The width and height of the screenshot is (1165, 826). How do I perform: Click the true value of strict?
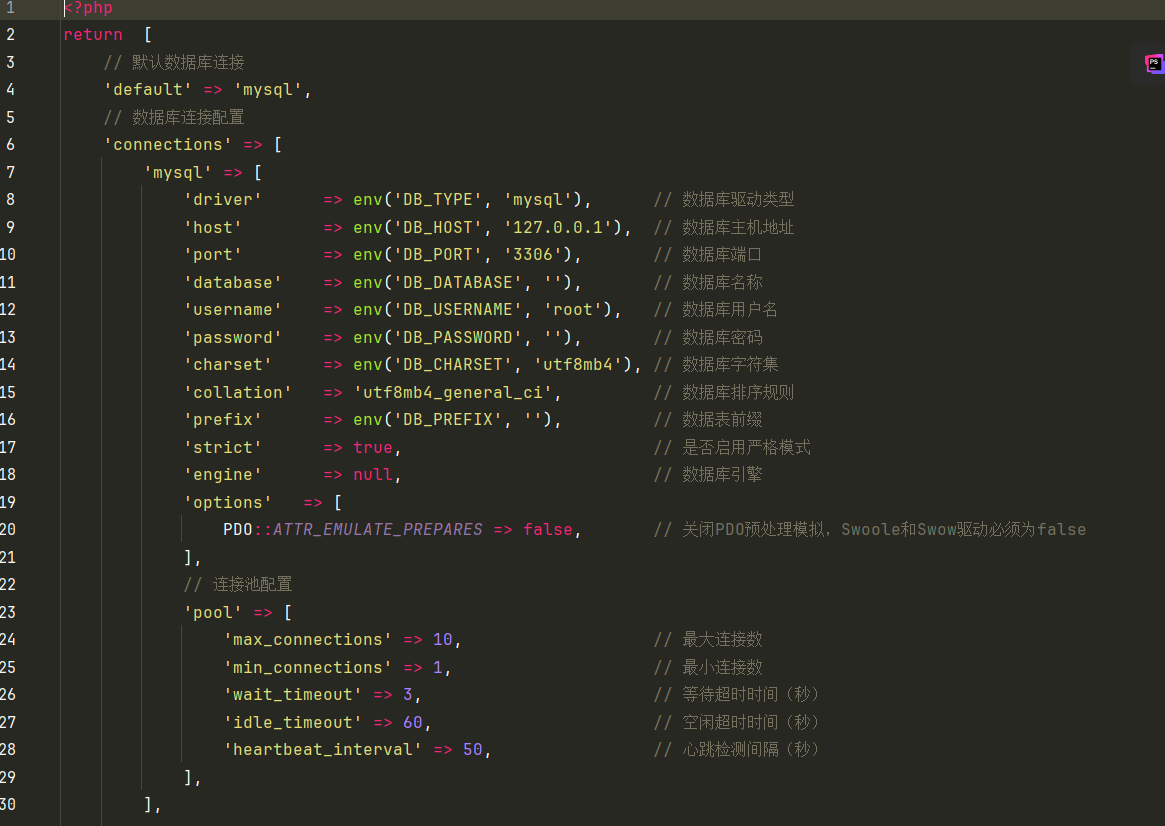373,447
